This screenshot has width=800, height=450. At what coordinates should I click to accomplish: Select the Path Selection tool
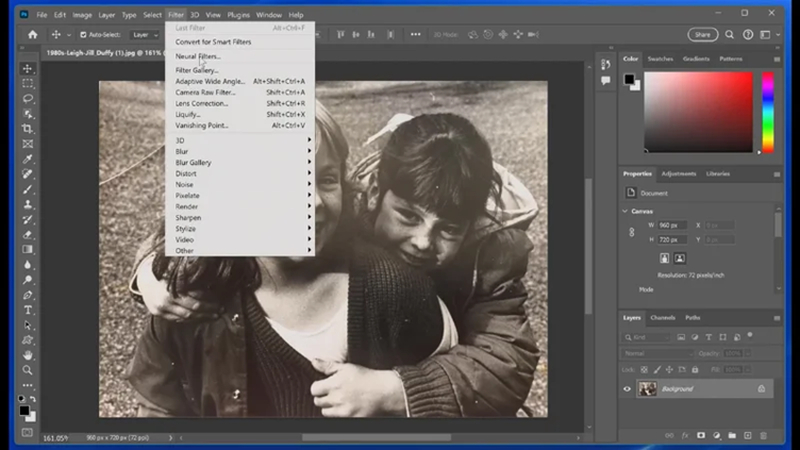pyautogui.click(x=28, y=325)
